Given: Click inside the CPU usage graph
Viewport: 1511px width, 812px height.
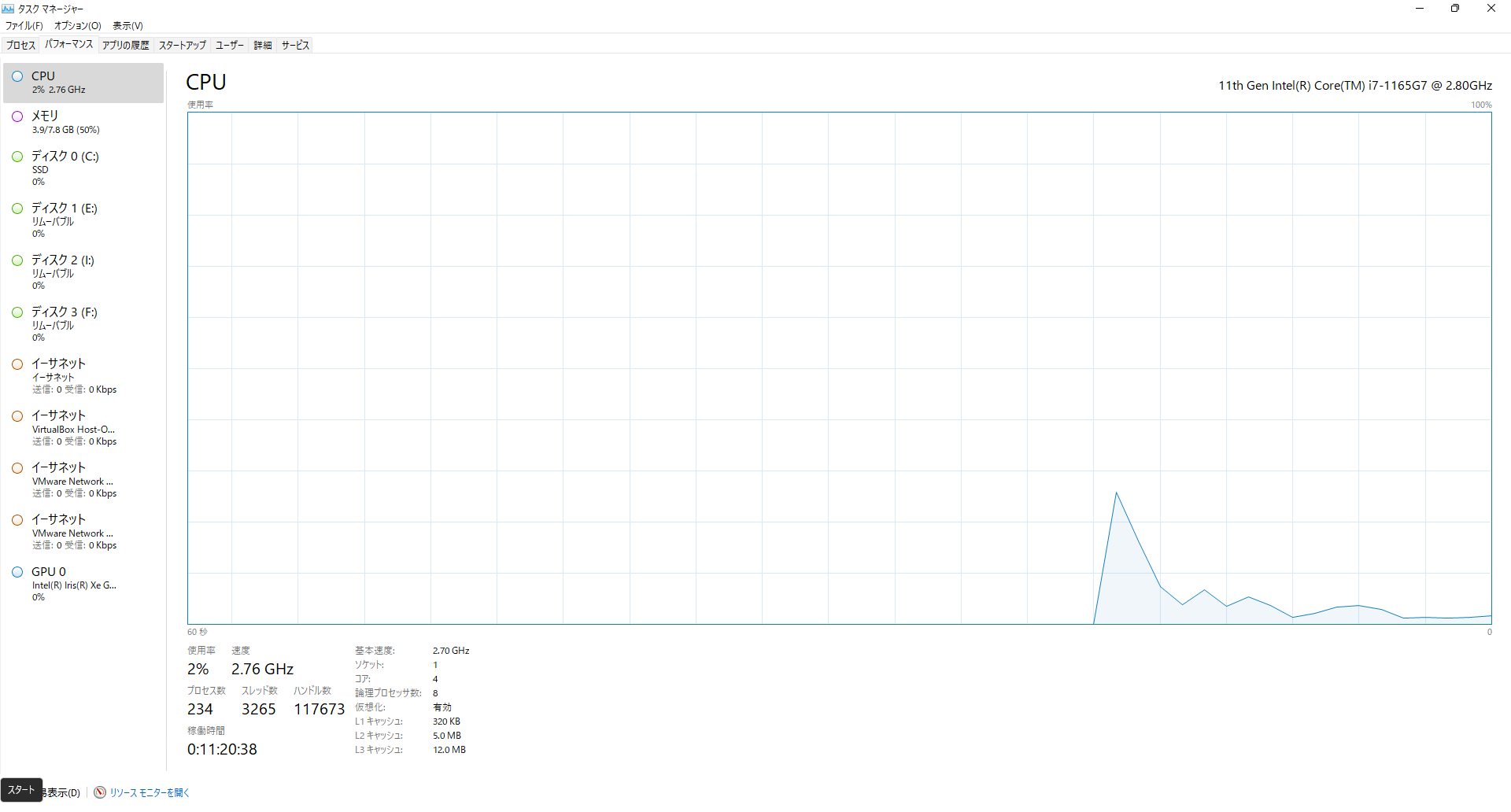Looking at the screenshot, I should click(x=839, y=368).
